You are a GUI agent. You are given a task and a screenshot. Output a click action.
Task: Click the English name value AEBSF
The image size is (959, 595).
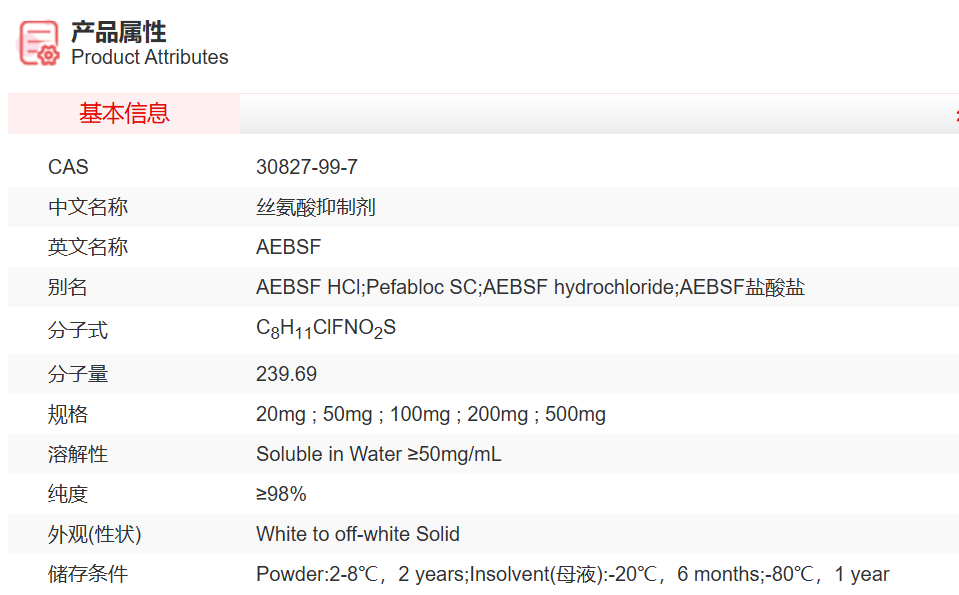(x=288, y=248)
